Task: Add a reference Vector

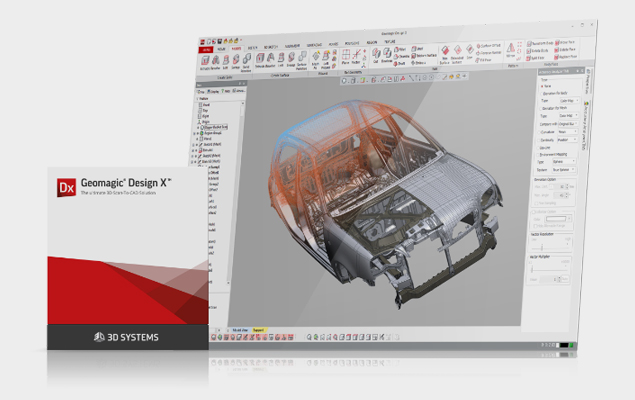Action: click(x=356, y=56)
